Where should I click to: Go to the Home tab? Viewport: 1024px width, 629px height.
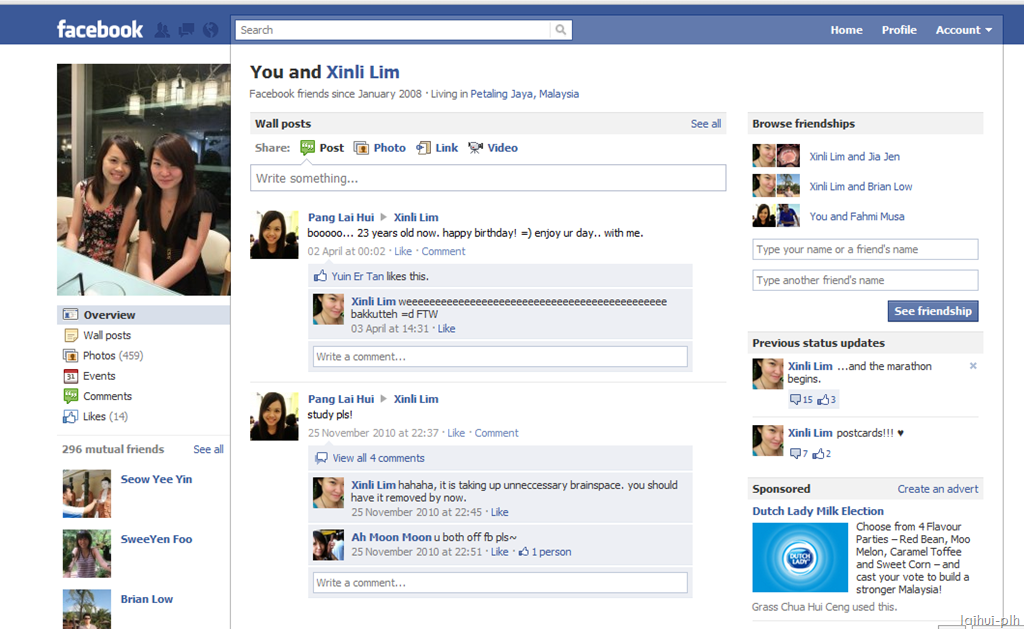click(846, 30)
